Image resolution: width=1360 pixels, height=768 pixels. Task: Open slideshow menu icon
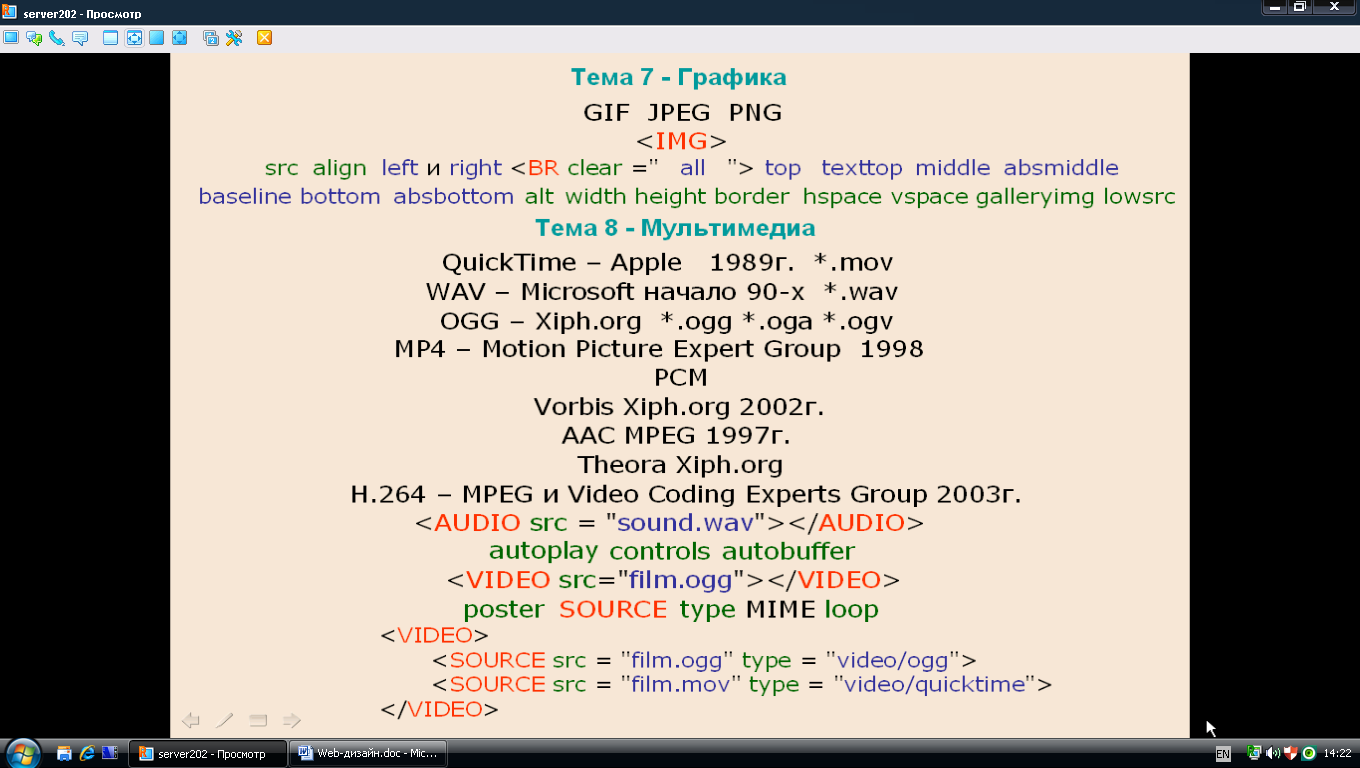coord(258,720)
